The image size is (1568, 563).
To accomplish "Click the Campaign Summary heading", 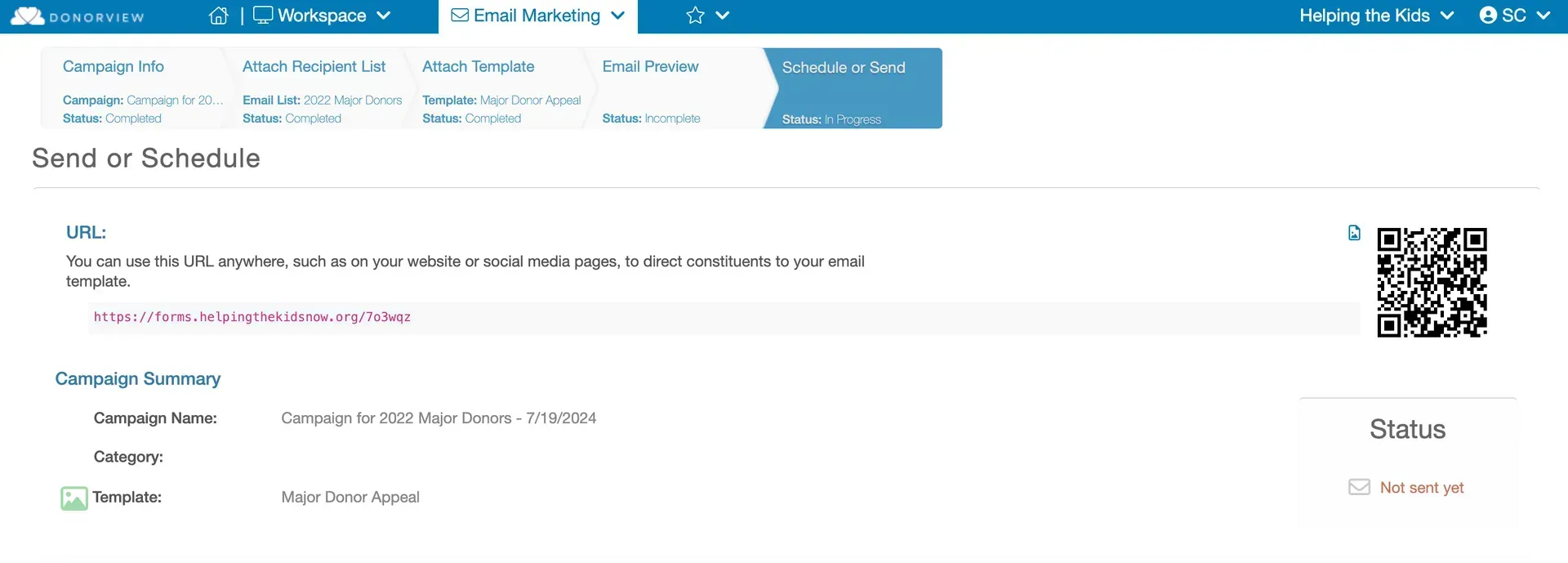I will point(138,379).
